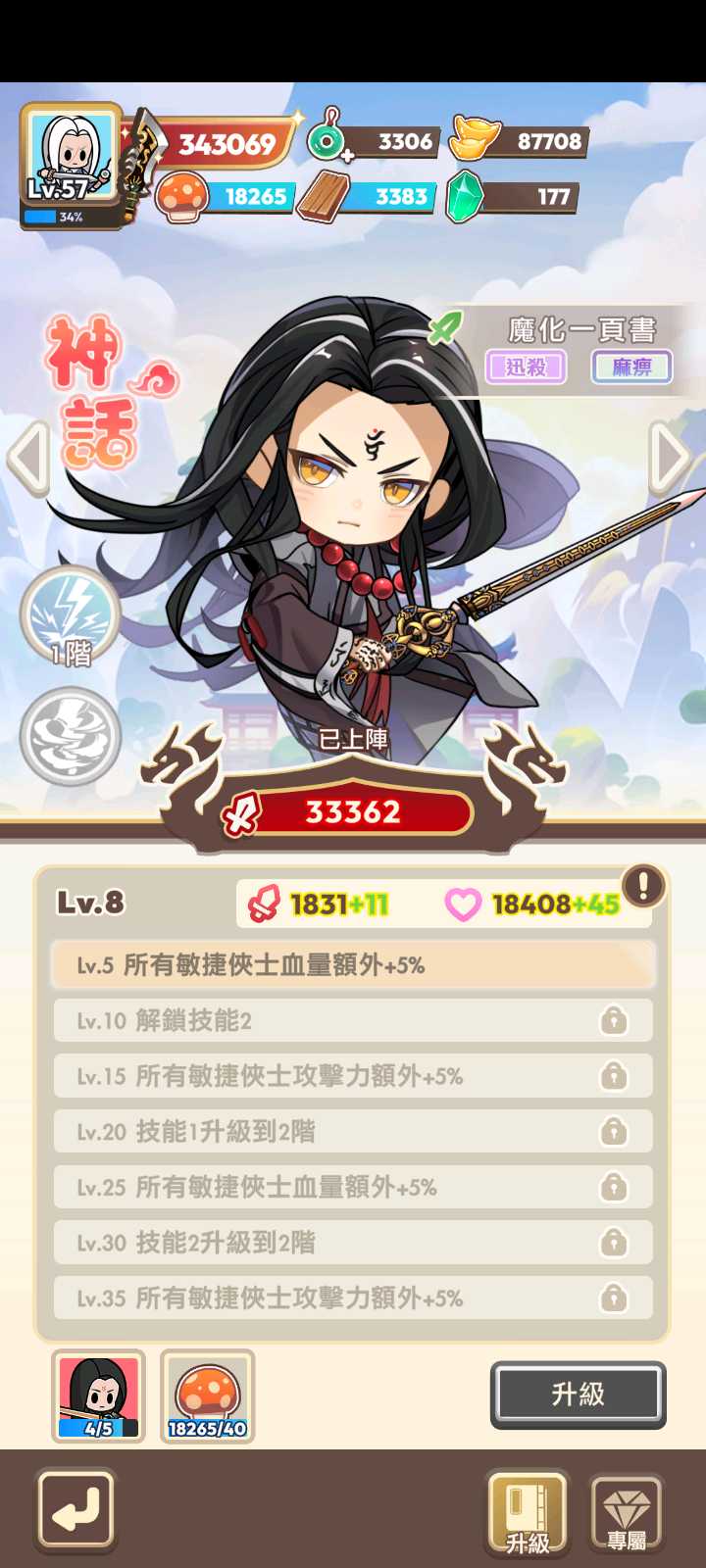The height and width of the screenshot is (1568, 706).
Task: Click the gold ingot currency icon
Action: pos(475,138)
